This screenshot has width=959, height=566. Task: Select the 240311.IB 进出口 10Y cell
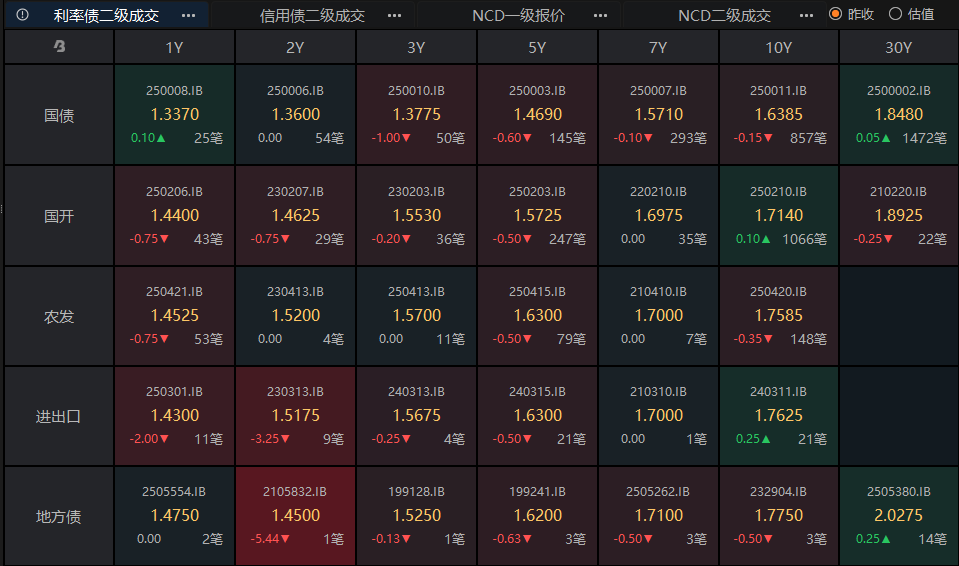[x=779, y=415]
